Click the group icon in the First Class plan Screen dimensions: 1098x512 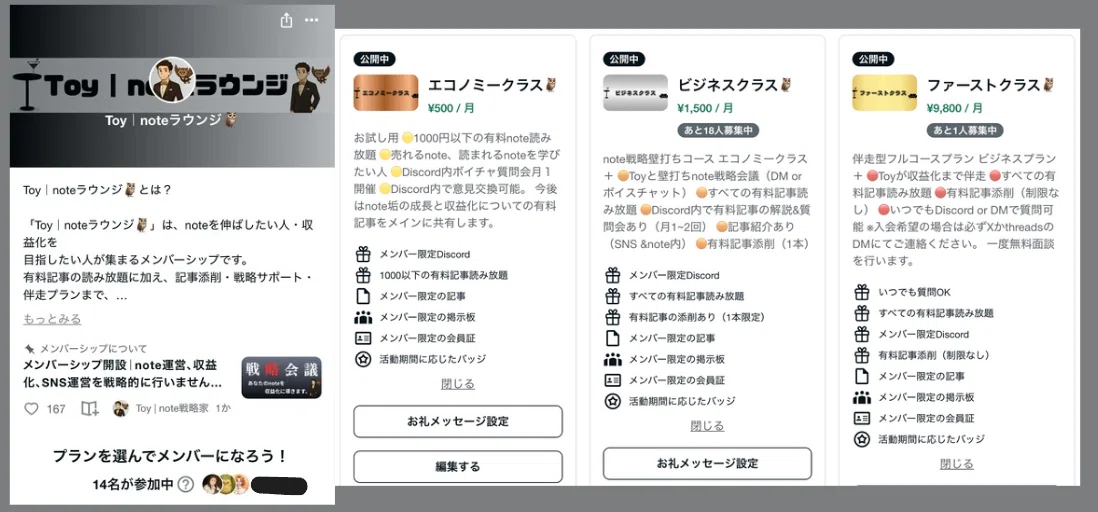(862, 397)
